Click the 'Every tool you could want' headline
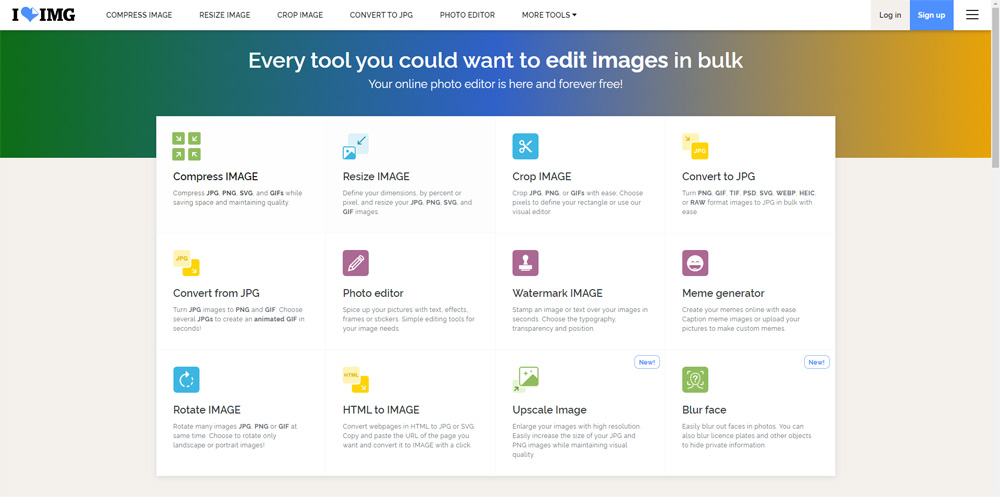The width and height of the screenshot is (1000, 497). click(x=496, y=60)
